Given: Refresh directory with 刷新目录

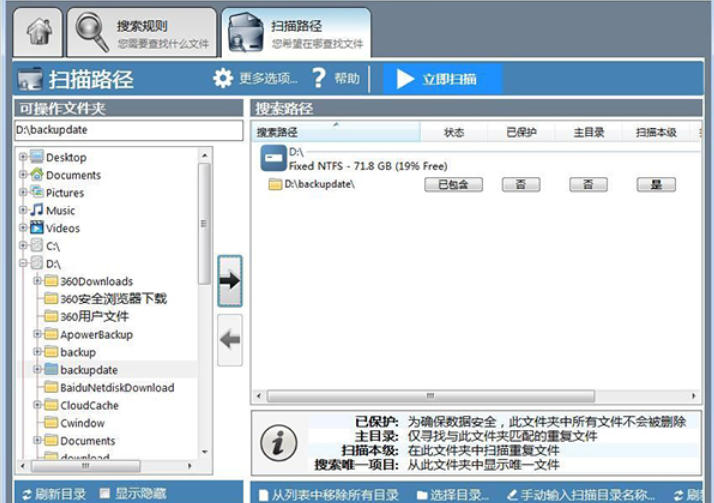Looking at the screenshot, I should click(54, 494).
